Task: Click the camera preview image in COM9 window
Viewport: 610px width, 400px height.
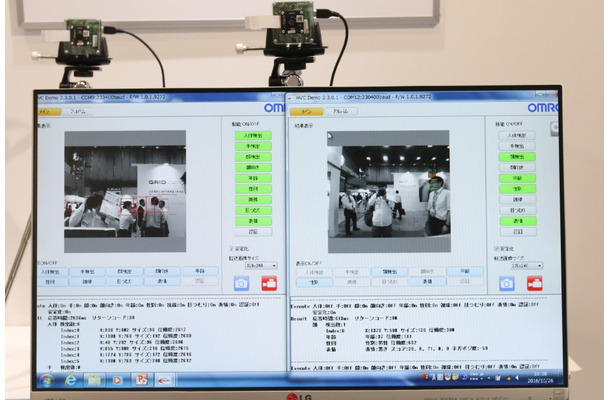Action: coord(125,191)
